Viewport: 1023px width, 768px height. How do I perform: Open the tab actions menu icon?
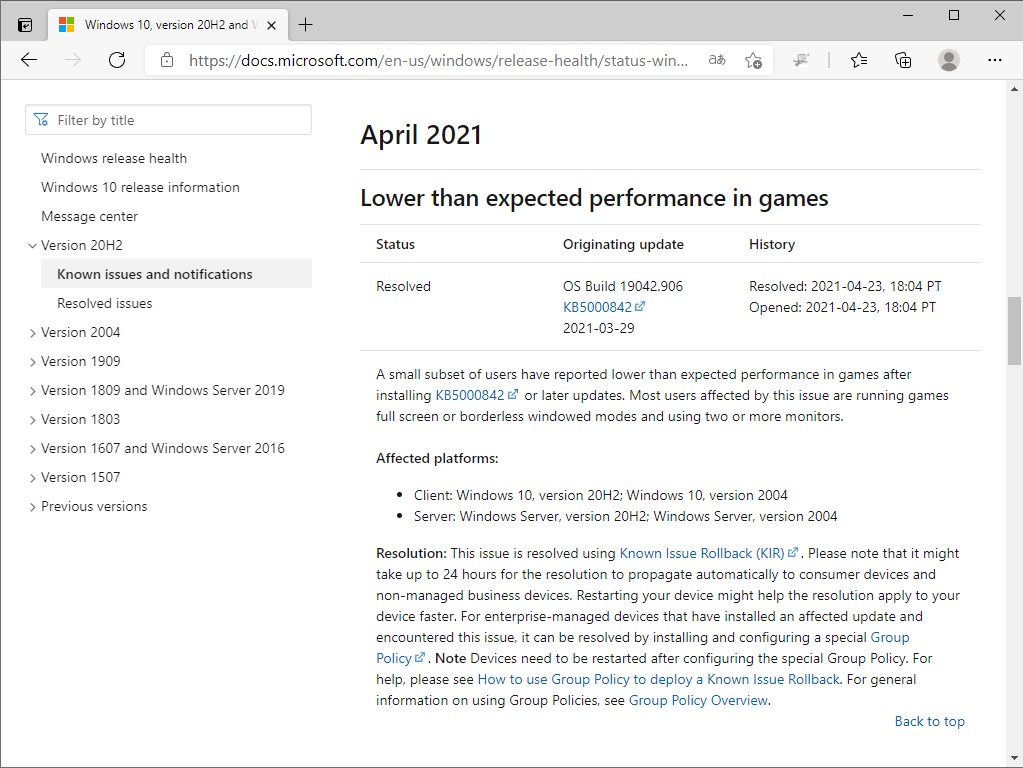[25, 24]
